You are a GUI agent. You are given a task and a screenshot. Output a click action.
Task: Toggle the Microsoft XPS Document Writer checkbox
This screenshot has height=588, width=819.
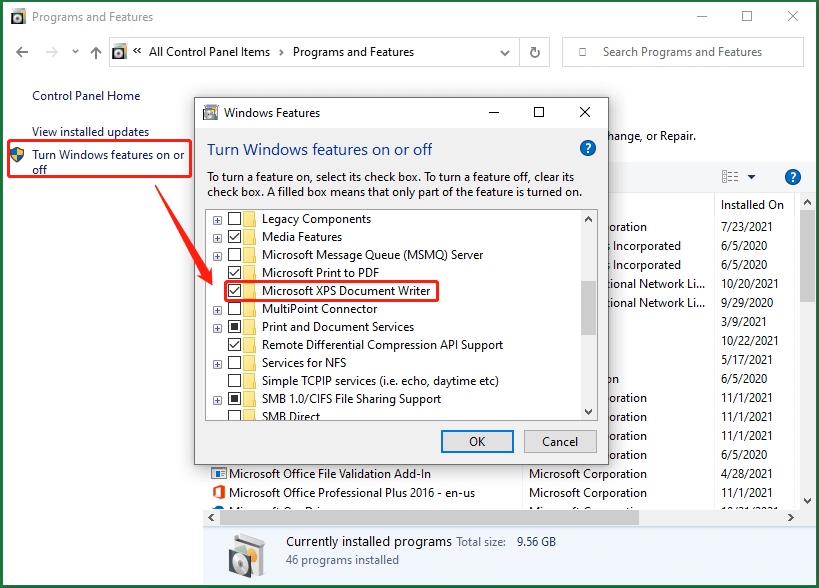[x=235, y=291]
